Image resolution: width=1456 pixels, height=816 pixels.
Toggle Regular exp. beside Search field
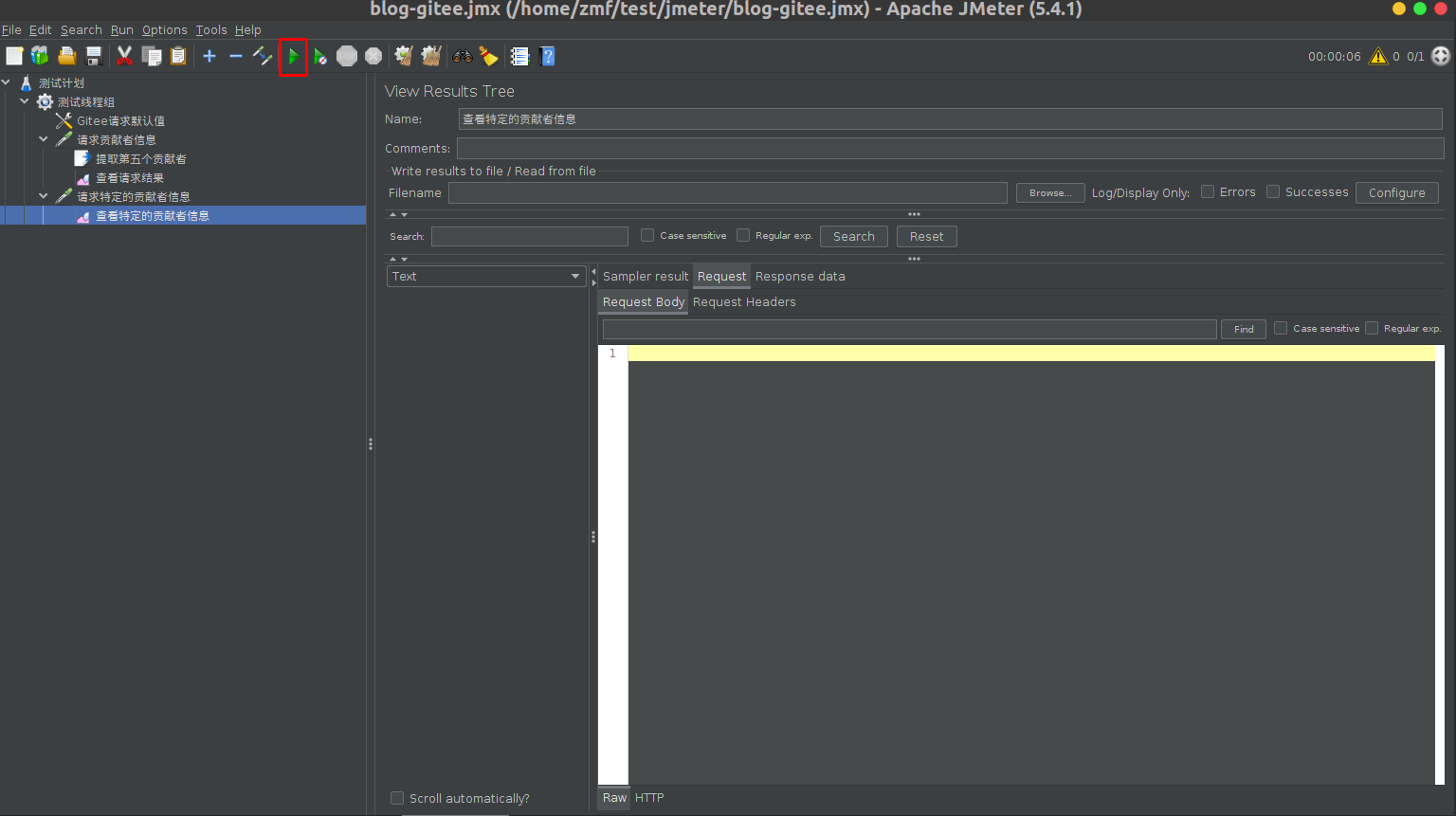743,235
